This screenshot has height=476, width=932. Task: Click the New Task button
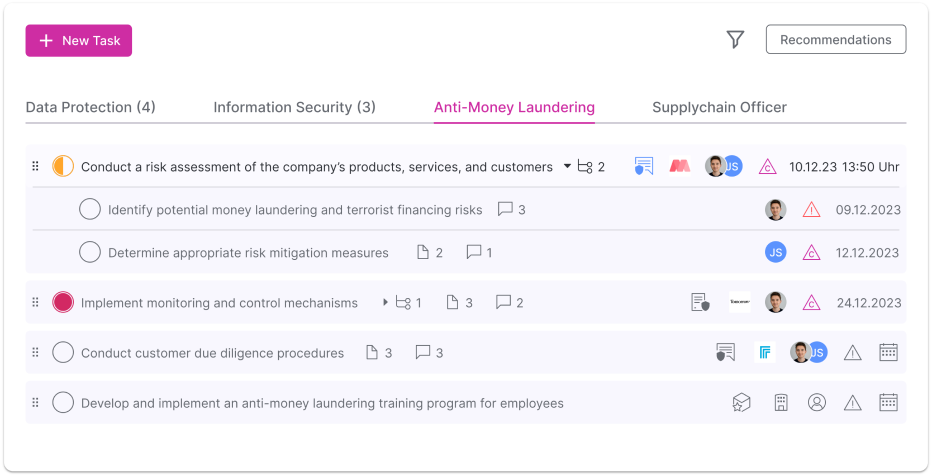point(79,41)
